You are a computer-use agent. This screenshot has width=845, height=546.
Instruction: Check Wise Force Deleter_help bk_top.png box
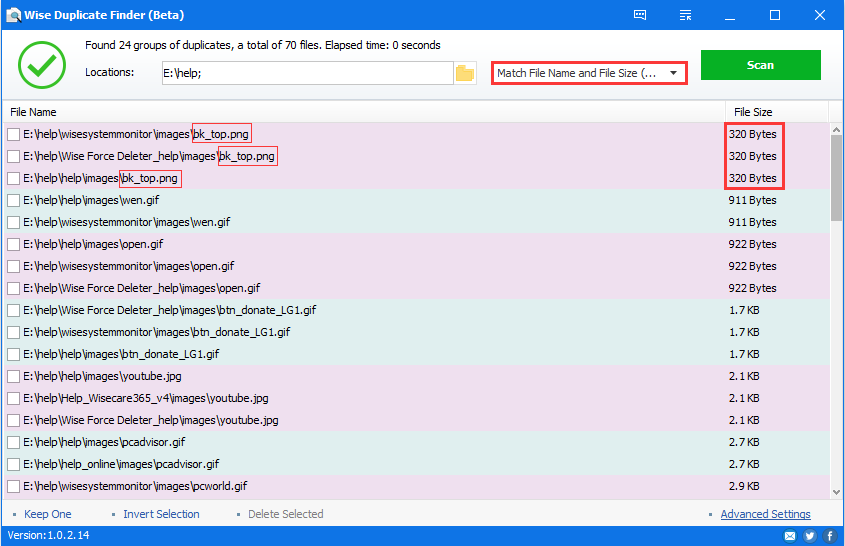pyautogui.click(x=13, y=156)
